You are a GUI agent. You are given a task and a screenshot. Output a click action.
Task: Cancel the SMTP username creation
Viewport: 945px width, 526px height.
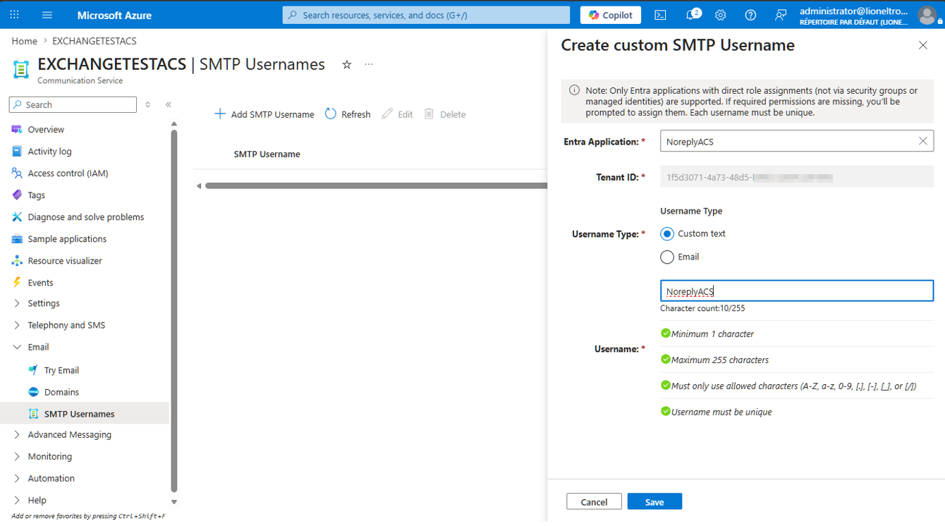point(594,501)
